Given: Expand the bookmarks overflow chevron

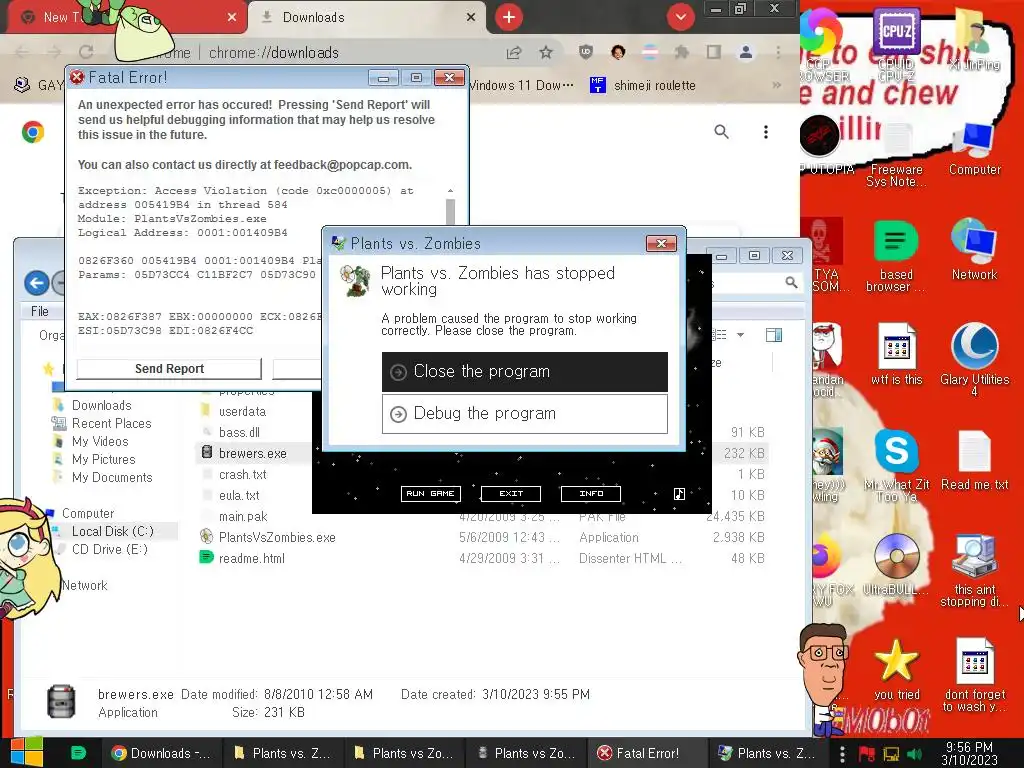Looking at the screenshot, I should click(x=776, y=85).
